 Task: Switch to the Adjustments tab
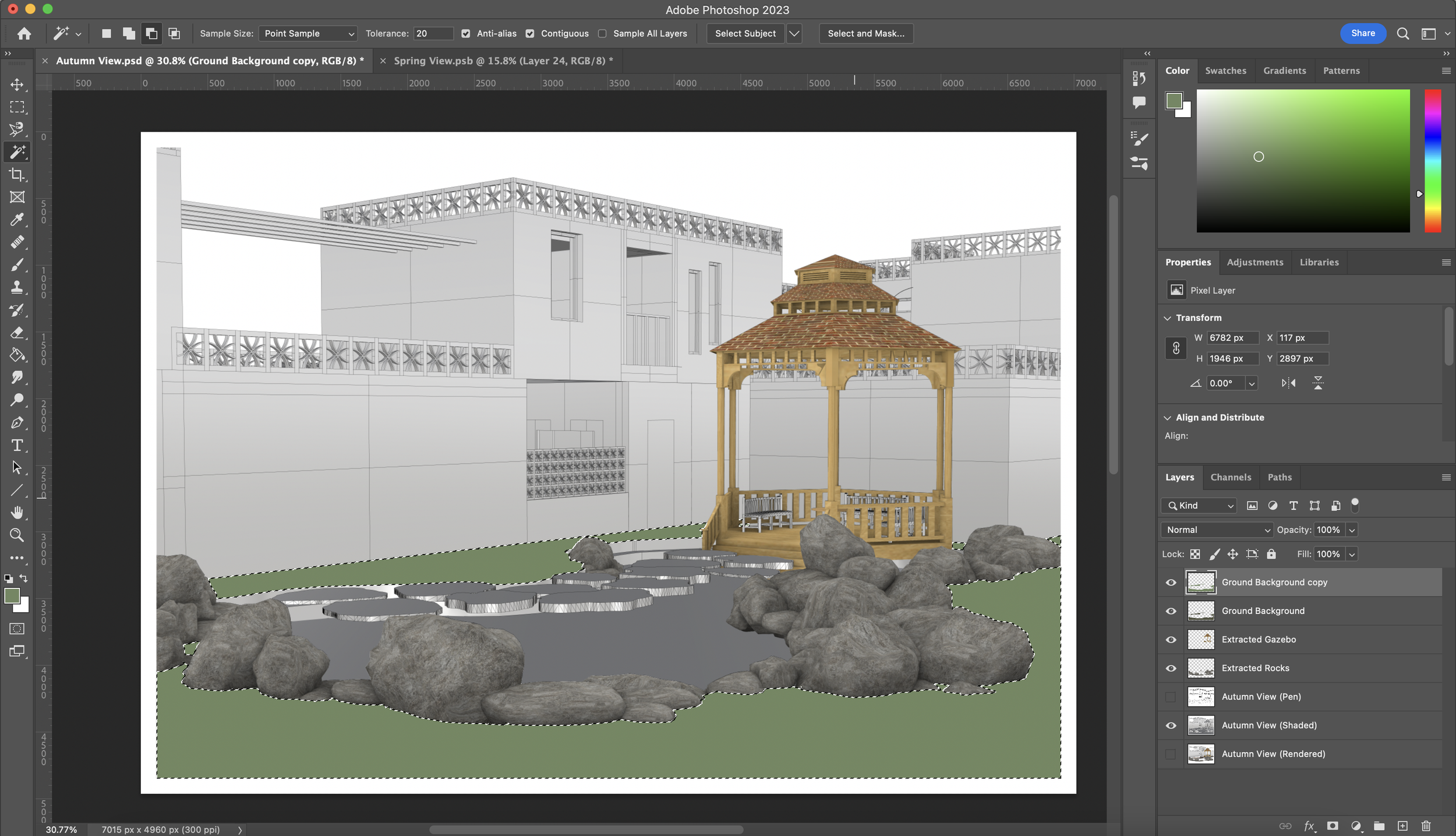(1254, 262)
